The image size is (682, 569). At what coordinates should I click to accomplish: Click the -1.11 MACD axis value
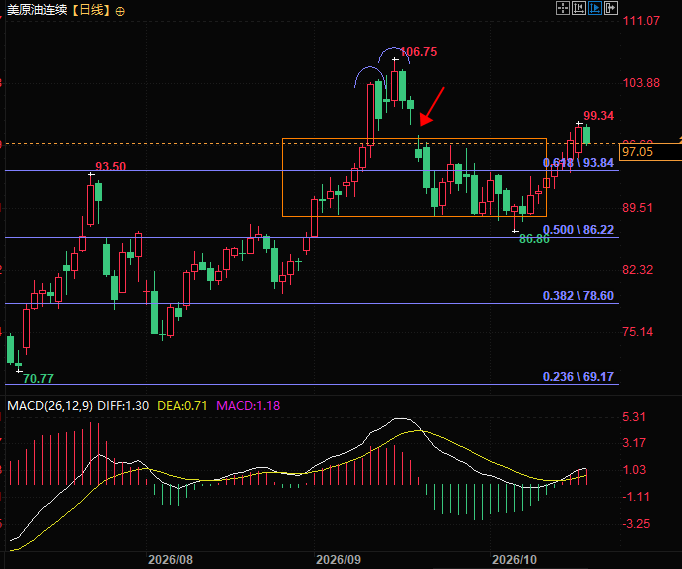point(635,497)
